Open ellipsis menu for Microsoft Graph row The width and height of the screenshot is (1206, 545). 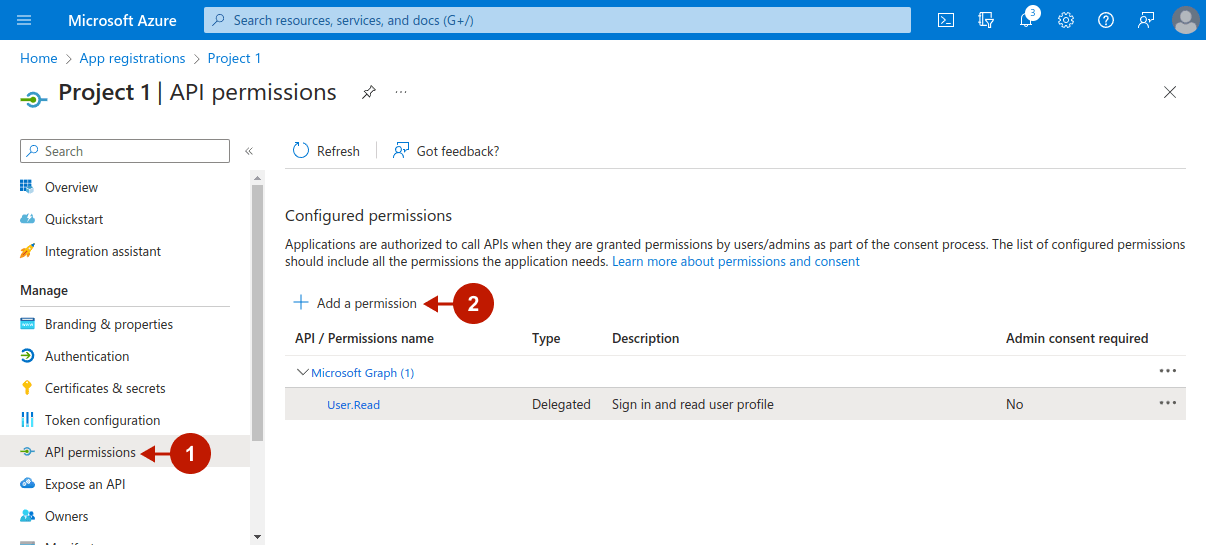(x=1167, y=371)
